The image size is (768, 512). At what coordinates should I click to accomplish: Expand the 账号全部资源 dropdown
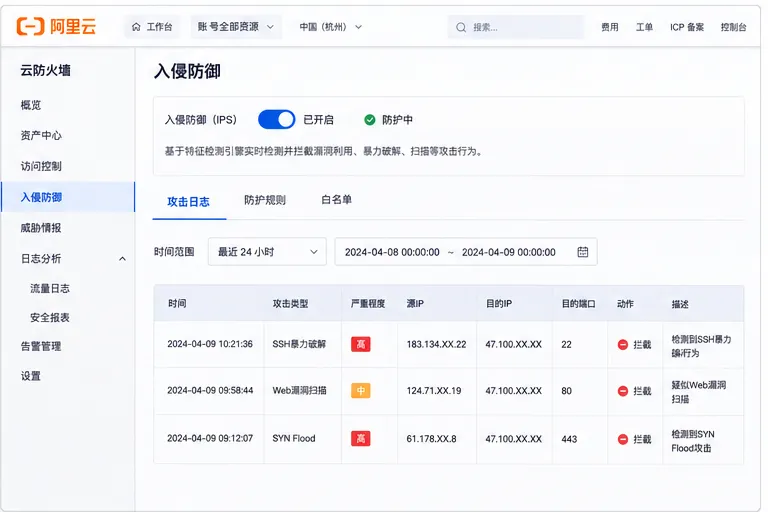point(236,27)
